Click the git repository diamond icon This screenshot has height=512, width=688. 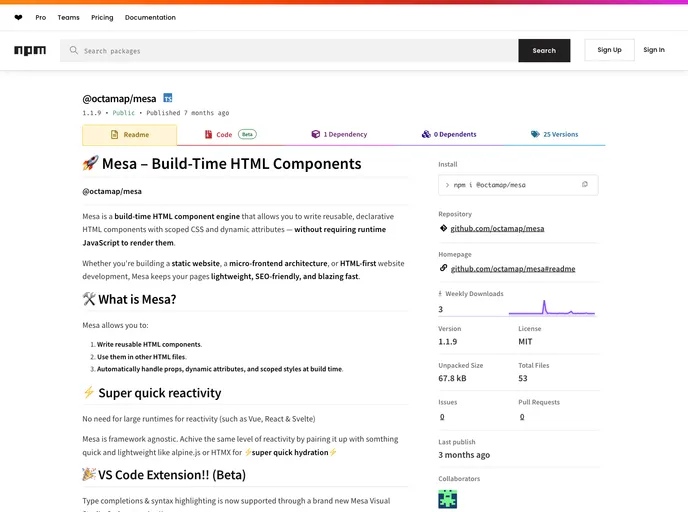[x=443, y=228]
